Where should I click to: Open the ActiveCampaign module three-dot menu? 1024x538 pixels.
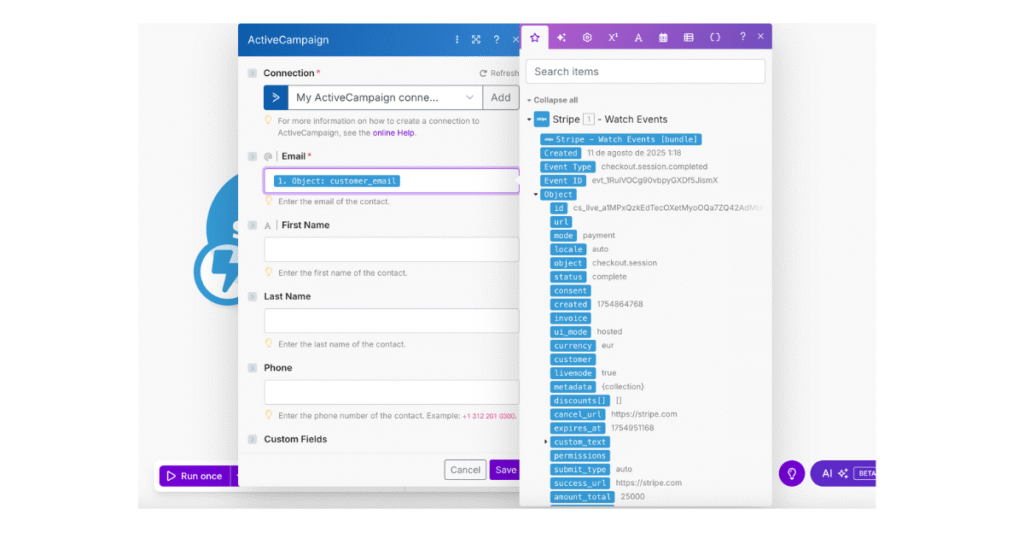click(x=456, y=40)
